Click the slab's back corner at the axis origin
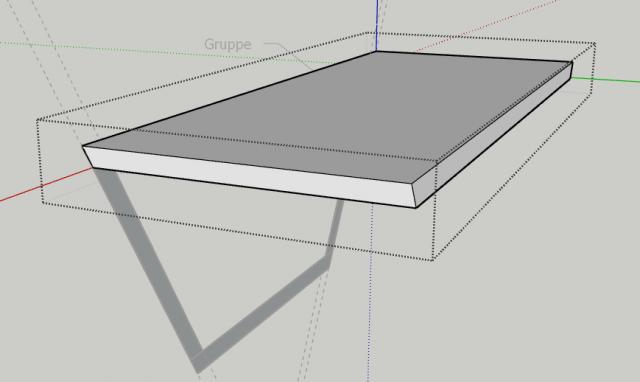 pos(376,52)
